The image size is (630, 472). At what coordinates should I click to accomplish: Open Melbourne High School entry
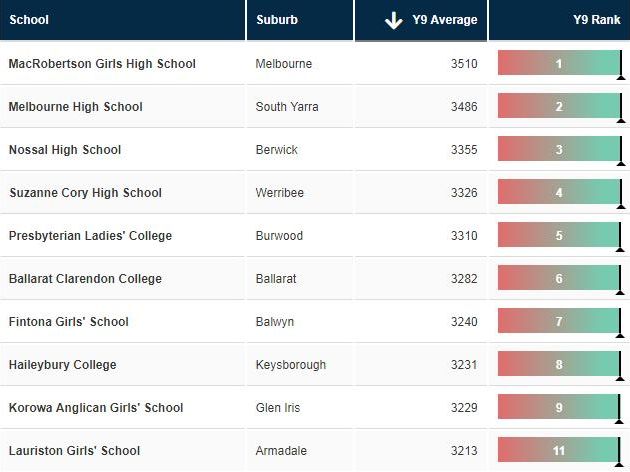pyautogui.click(x=76, y=106)
